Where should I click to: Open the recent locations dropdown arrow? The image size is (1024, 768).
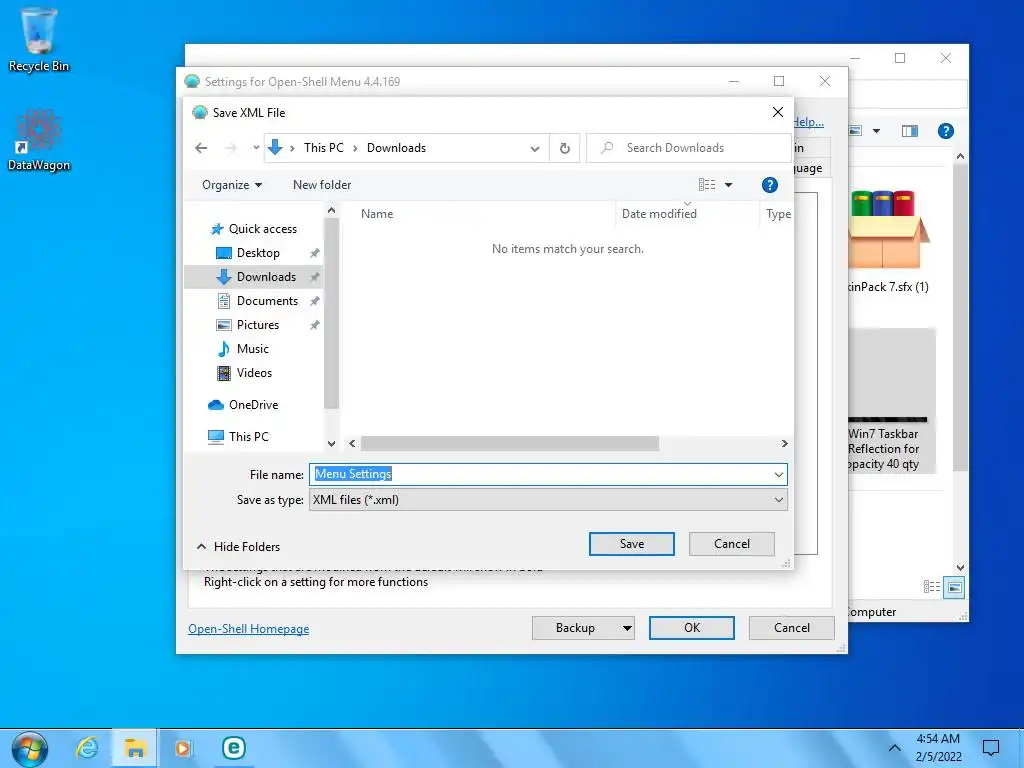[256, 148]
